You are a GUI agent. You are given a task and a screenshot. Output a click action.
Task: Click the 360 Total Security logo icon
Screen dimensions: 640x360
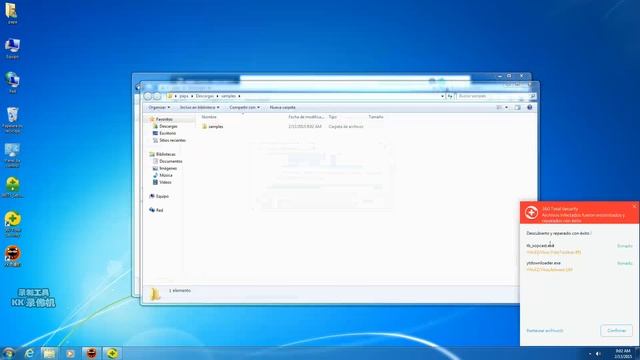coord(531,212)
